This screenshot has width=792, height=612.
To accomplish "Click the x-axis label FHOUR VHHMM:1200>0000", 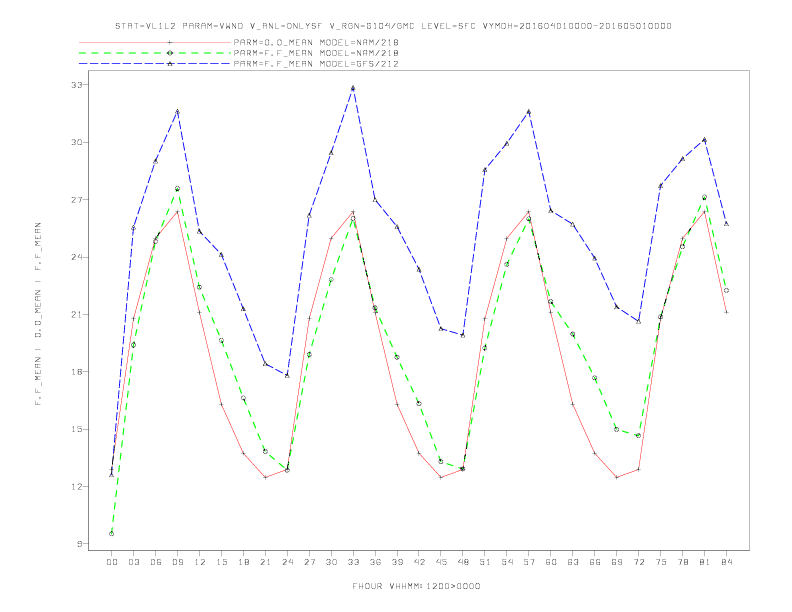I will pyautogui.click(x=416, y=586).
